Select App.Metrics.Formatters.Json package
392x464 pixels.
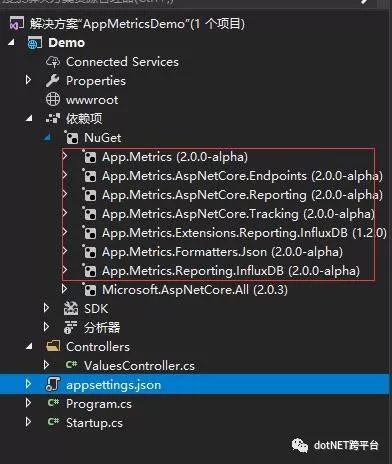[x=222, y=252]
